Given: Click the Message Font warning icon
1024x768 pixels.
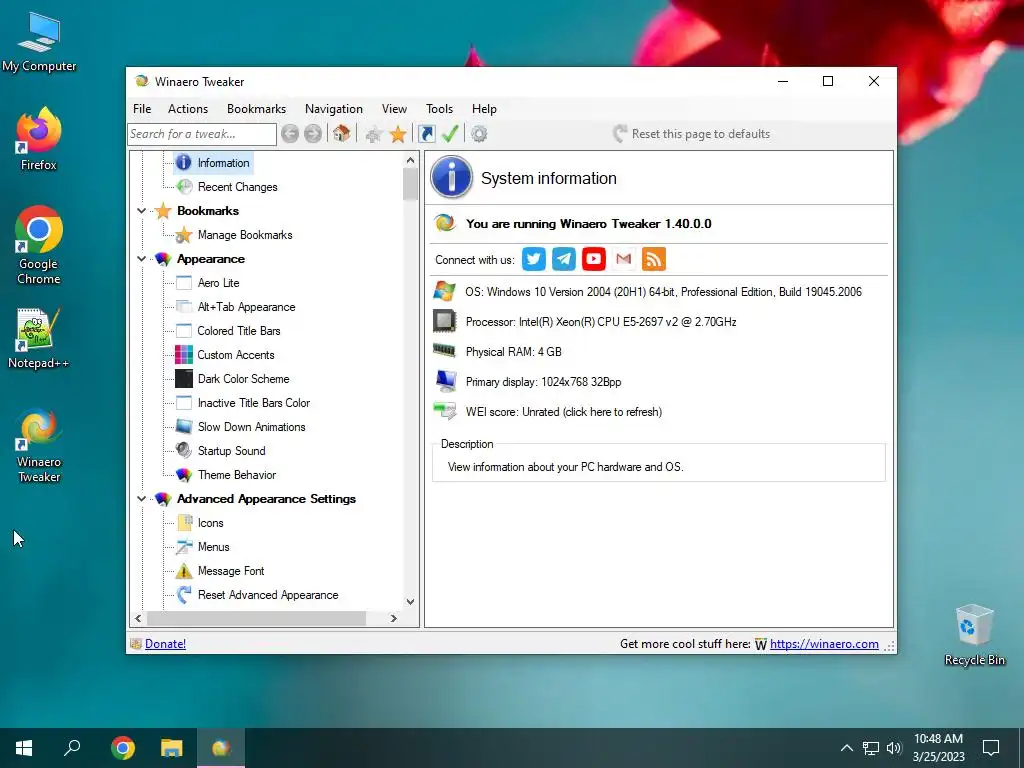Looking at the screenshot, I should pos(184,571).
